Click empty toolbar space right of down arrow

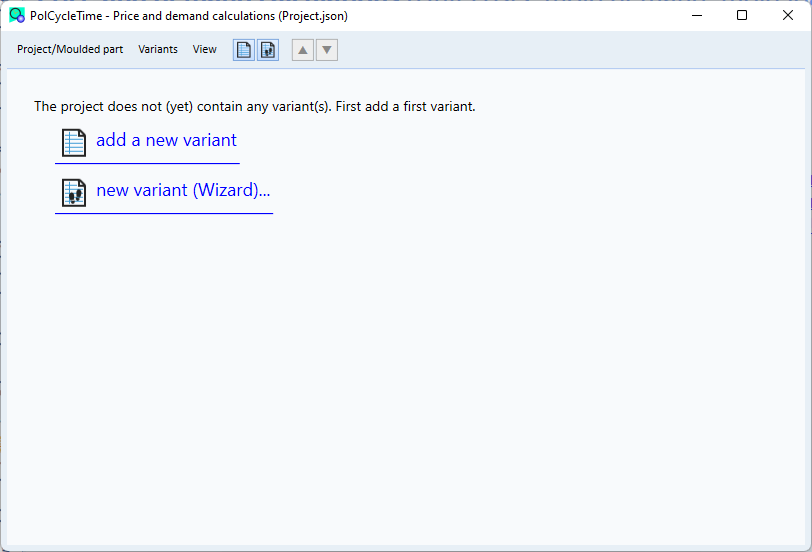pyautogui.click(x=570, y=50)
